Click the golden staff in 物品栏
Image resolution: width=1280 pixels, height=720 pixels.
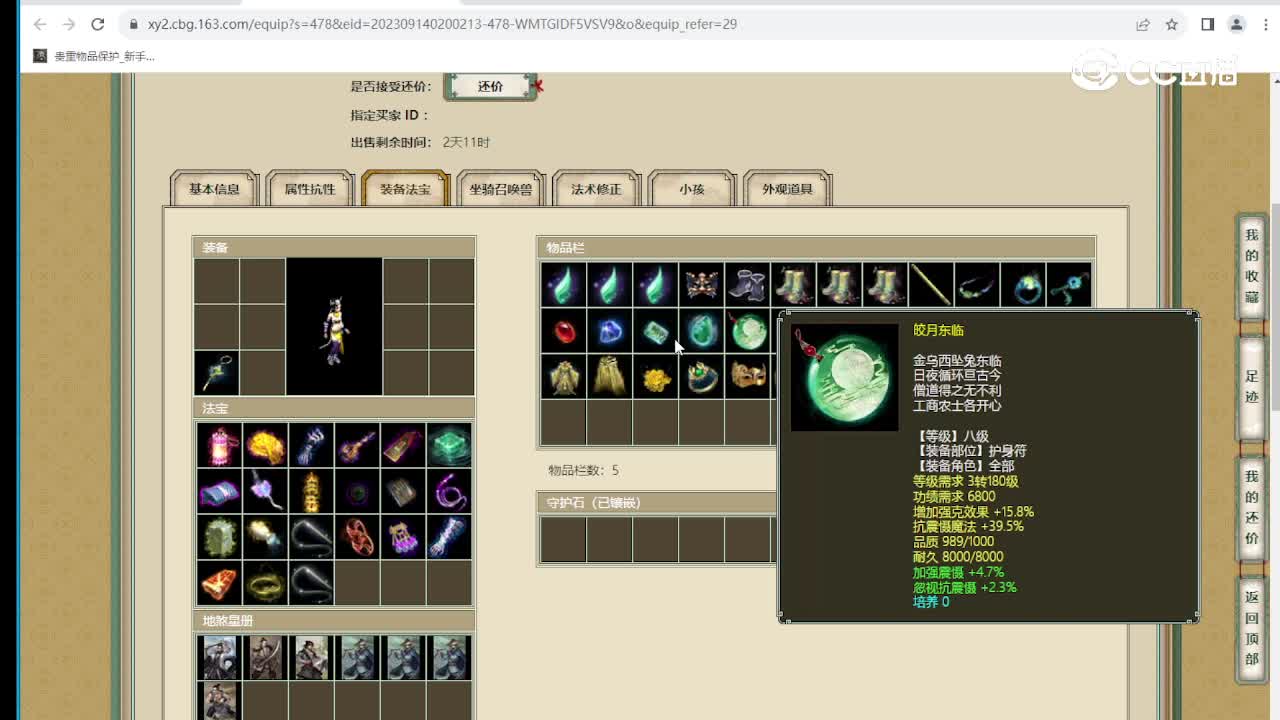click(931, 285)
